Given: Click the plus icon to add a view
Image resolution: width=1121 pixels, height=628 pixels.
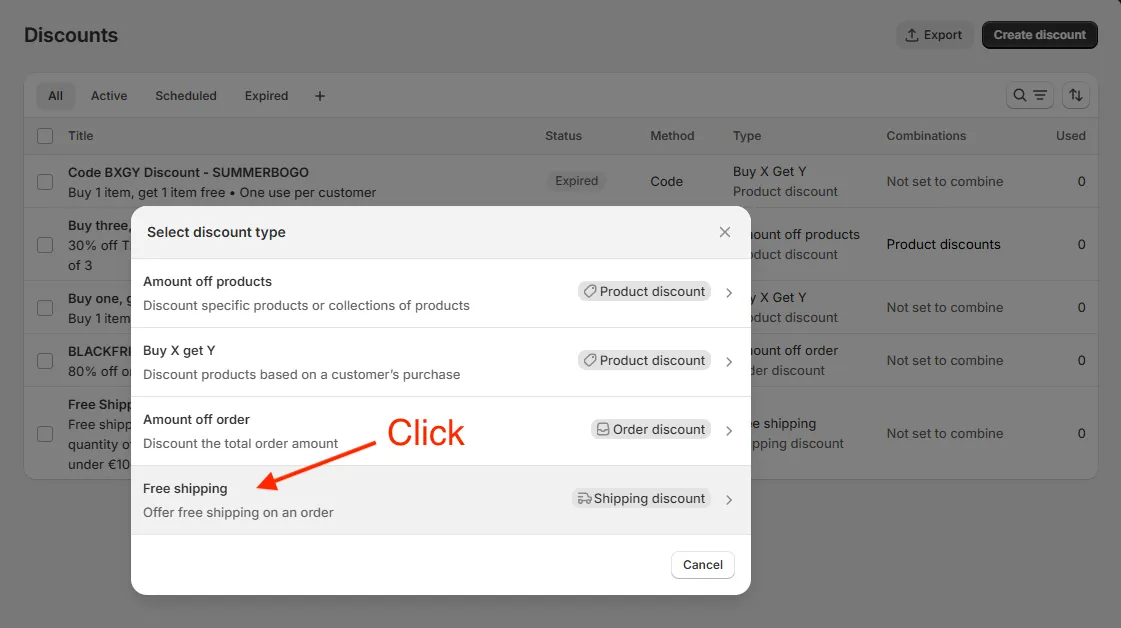Looking at the screenshot, I should click(x=319, y=96).
